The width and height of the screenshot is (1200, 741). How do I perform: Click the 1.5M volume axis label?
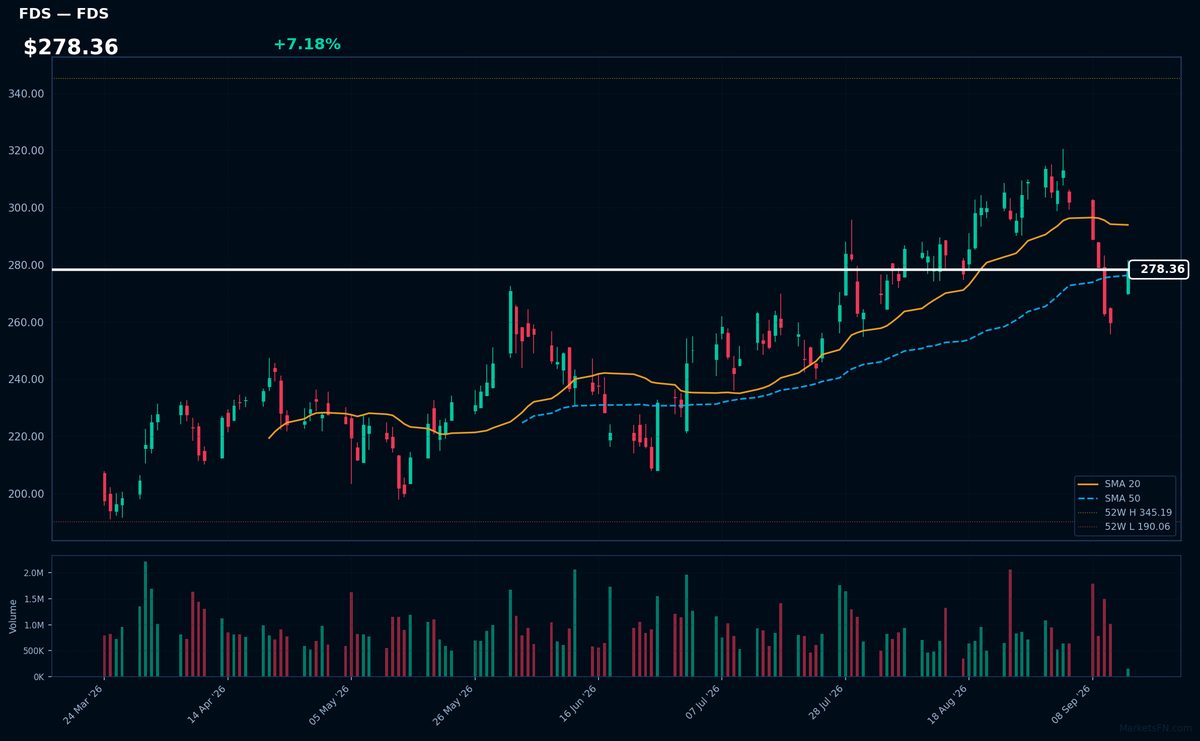tap(34, 599)
